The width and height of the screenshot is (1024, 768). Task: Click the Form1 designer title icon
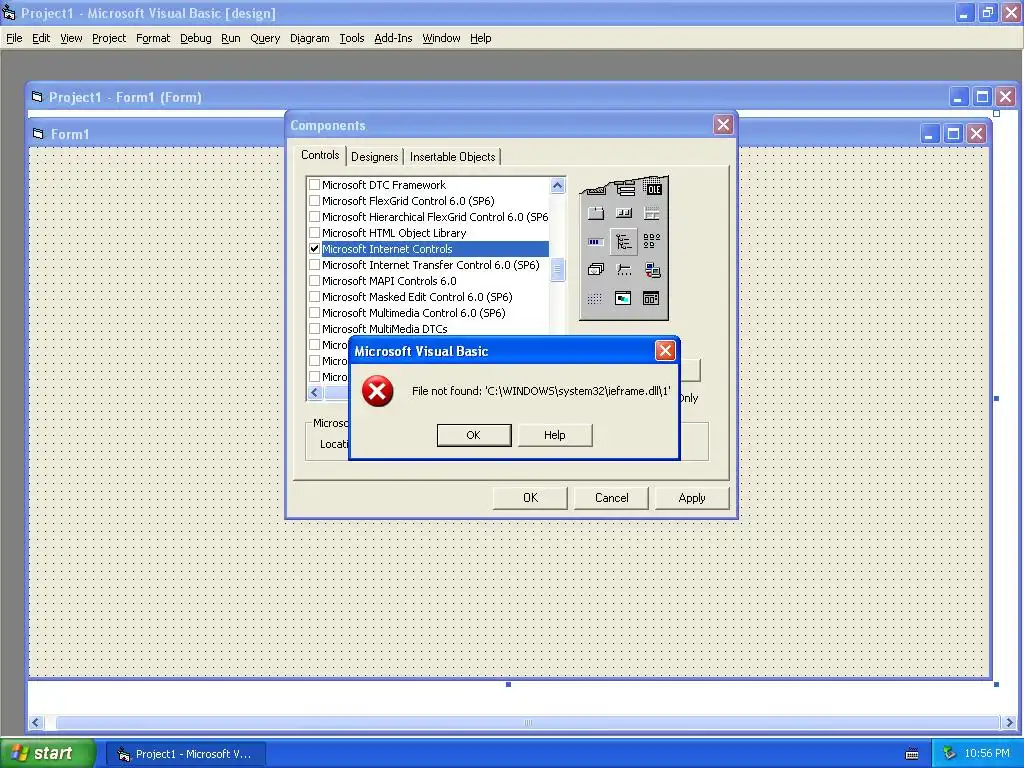39,134
